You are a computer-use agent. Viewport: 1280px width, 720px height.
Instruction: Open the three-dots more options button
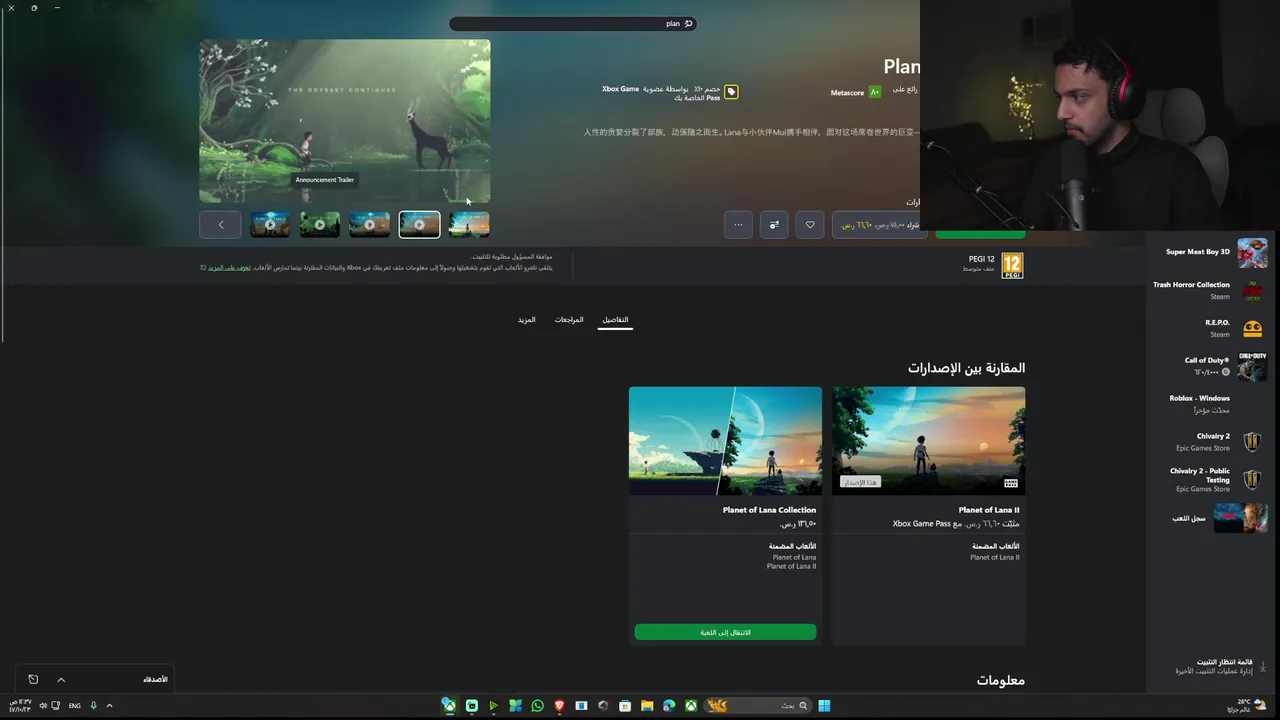(738, 224)
